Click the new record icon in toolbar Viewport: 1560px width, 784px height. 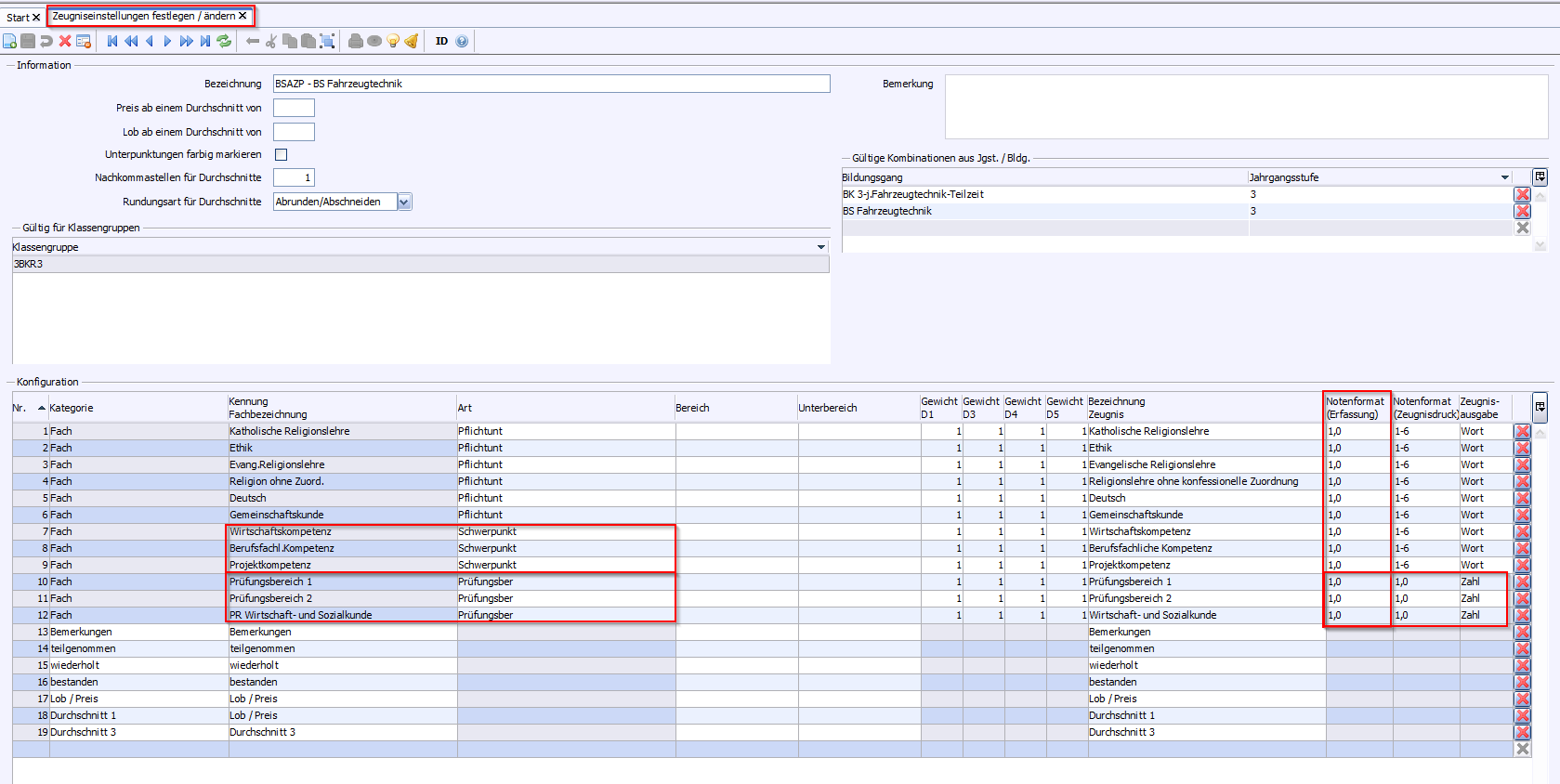coord(9,41)
